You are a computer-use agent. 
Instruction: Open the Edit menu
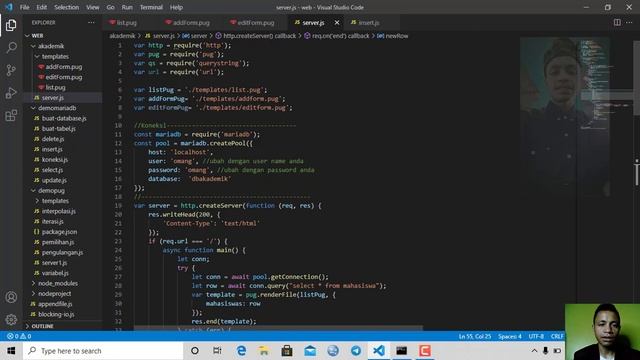click(42, 7)
